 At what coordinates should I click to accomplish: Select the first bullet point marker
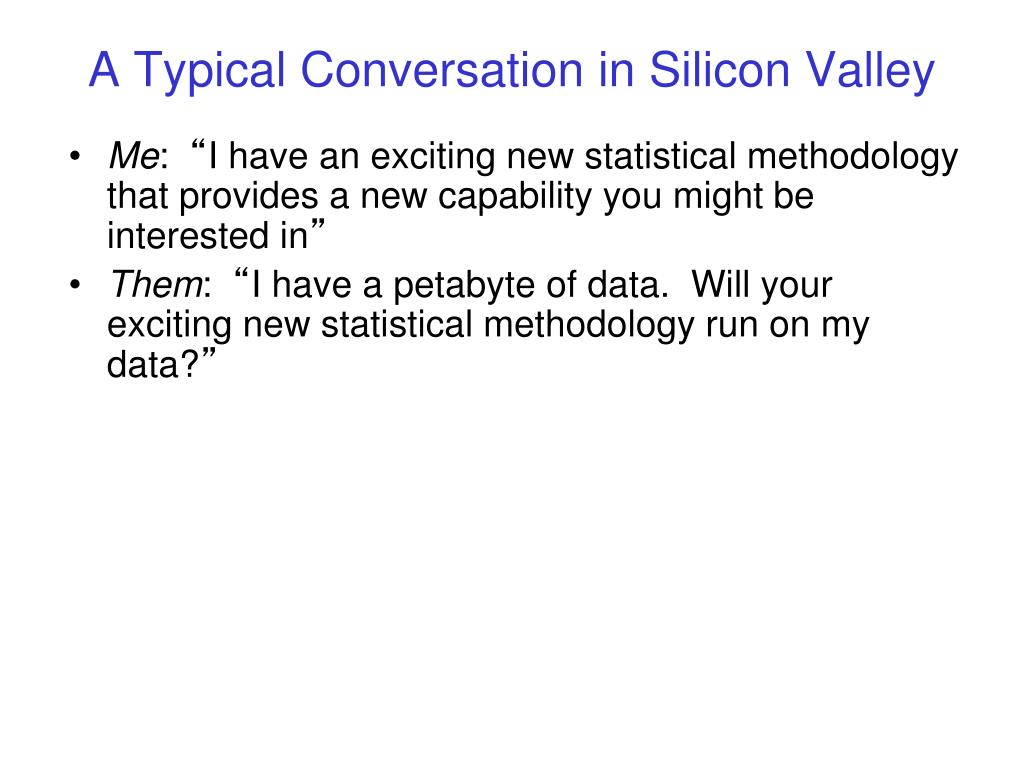(75, 157)
